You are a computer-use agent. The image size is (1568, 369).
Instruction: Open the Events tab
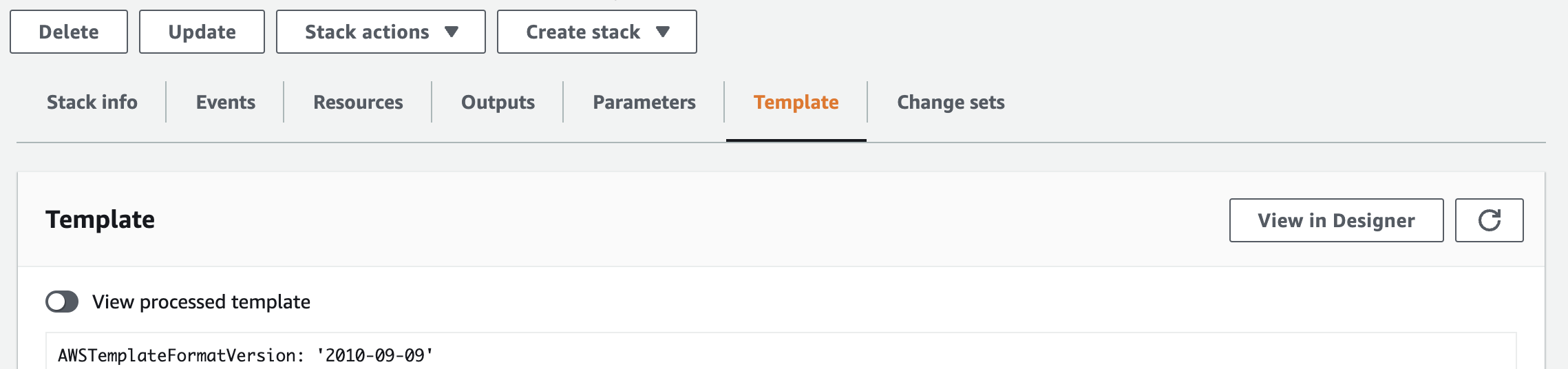(x=225, y=102)
